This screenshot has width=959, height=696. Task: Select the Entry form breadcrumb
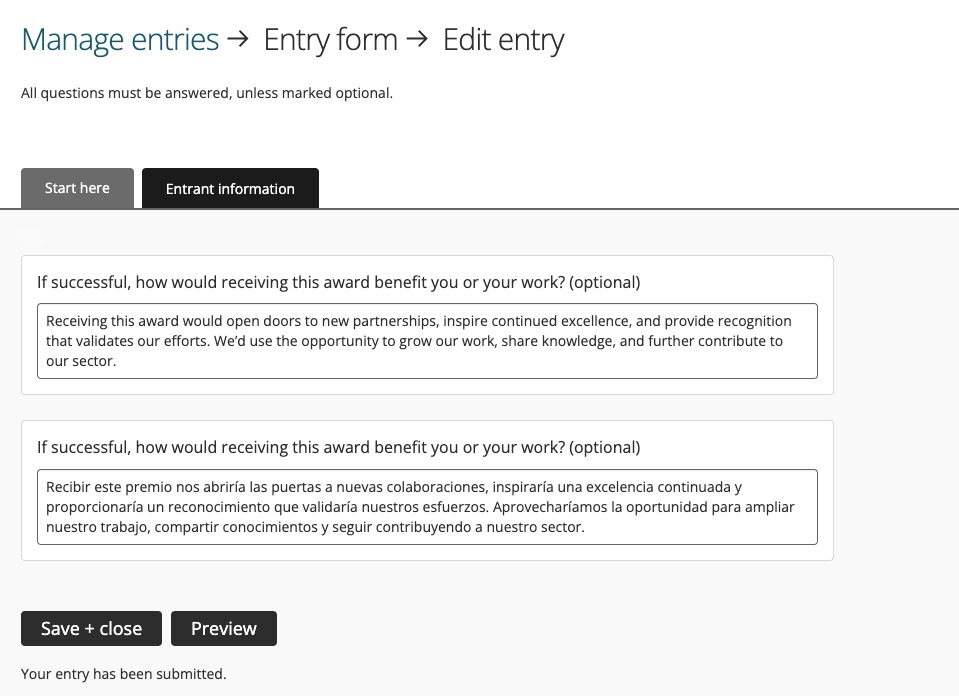point(330,40)
